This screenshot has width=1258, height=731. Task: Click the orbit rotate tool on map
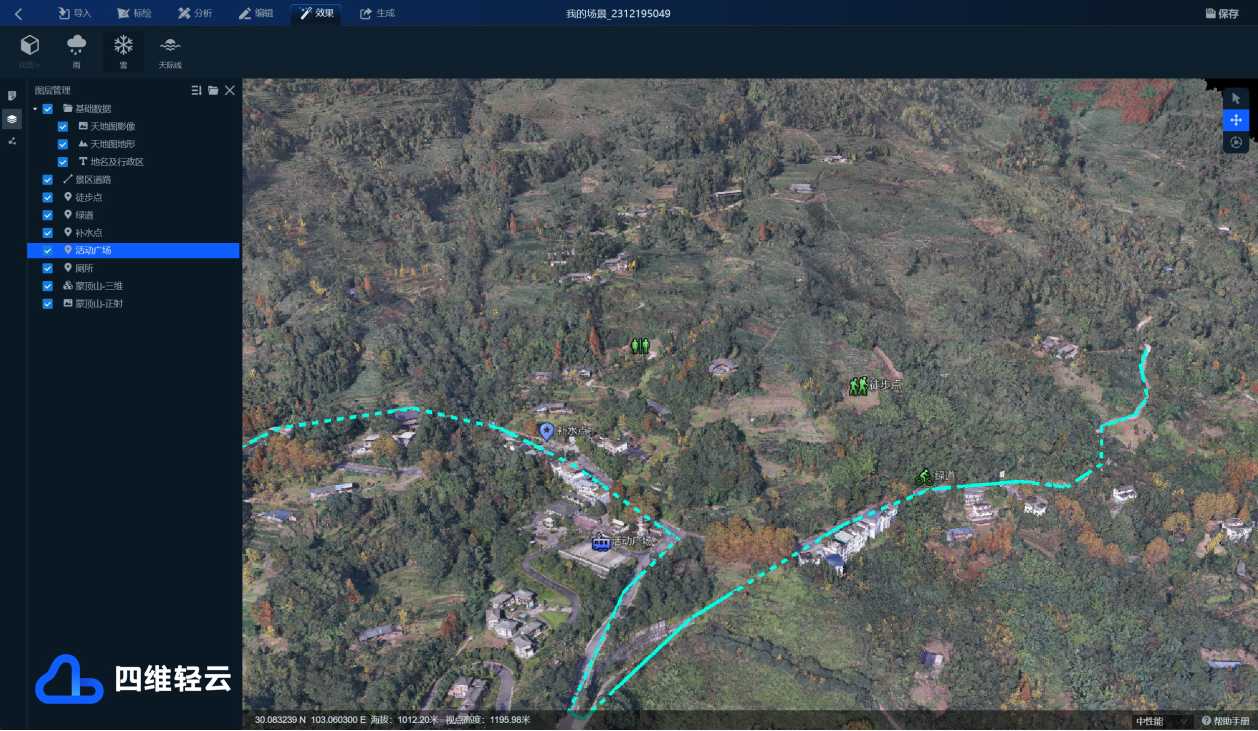click(x=1236, y=142)
